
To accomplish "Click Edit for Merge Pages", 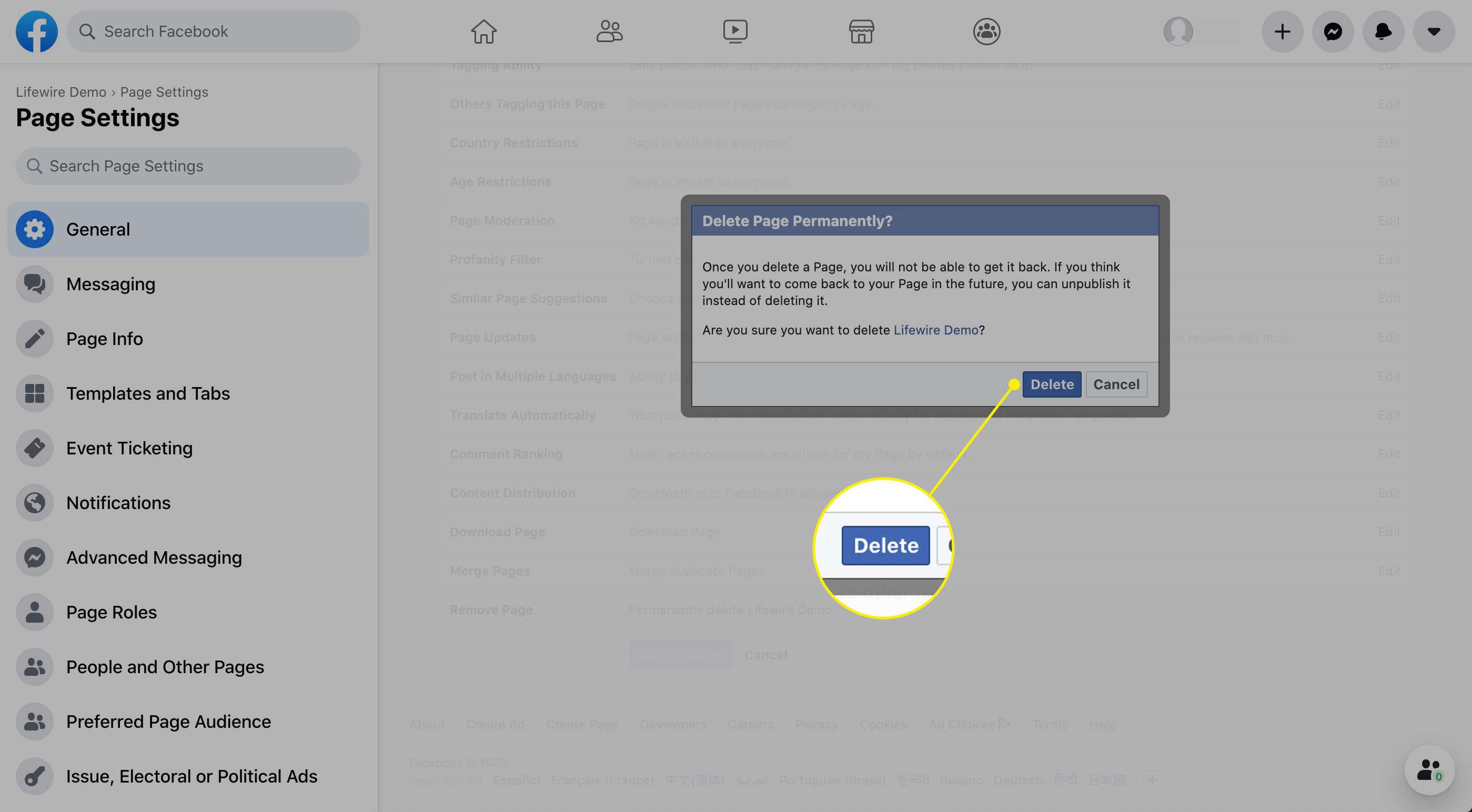I will [x=1388, y=571].
